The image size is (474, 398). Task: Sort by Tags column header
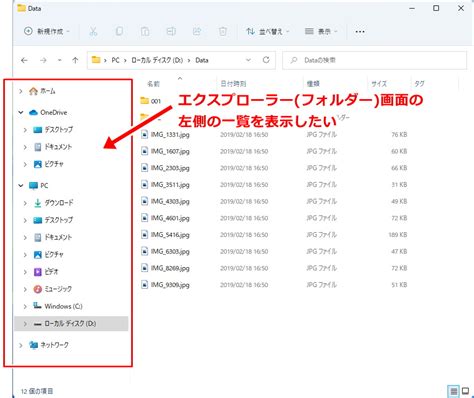(x=419, y=84)
